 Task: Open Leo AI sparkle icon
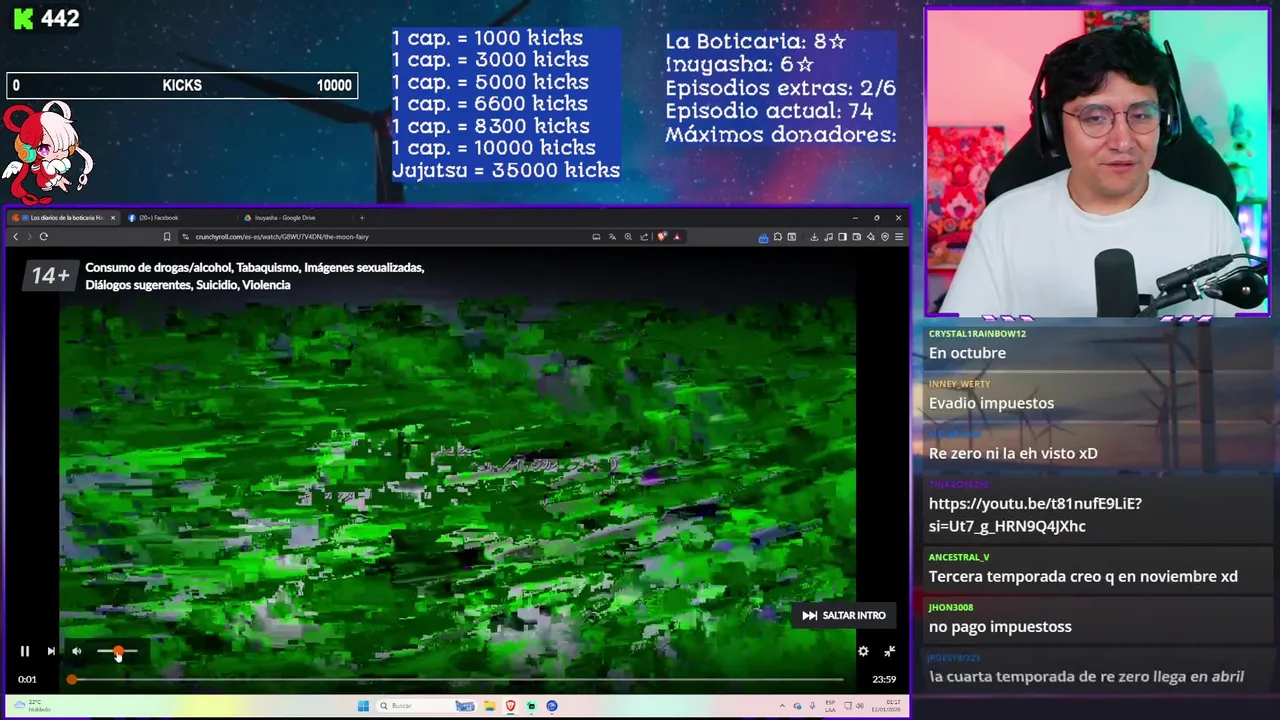click(x=871, y=237)
